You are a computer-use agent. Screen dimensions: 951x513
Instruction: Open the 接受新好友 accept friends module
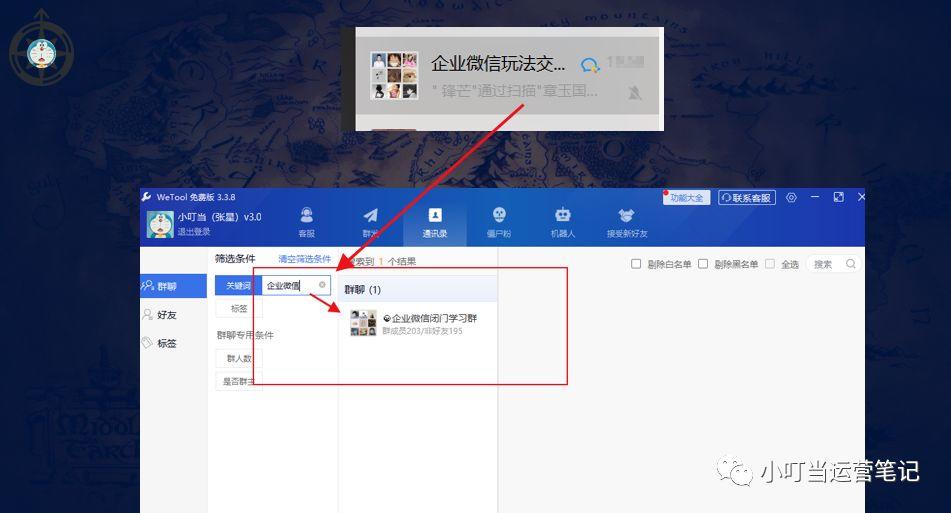tap(627, 222)
